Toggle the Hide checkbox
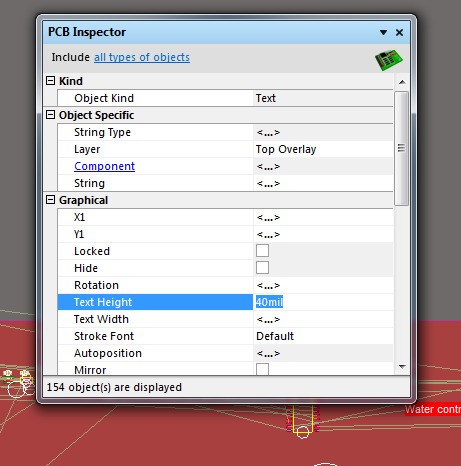The width and height of the screenshot is (461, 466). point(262,268)
